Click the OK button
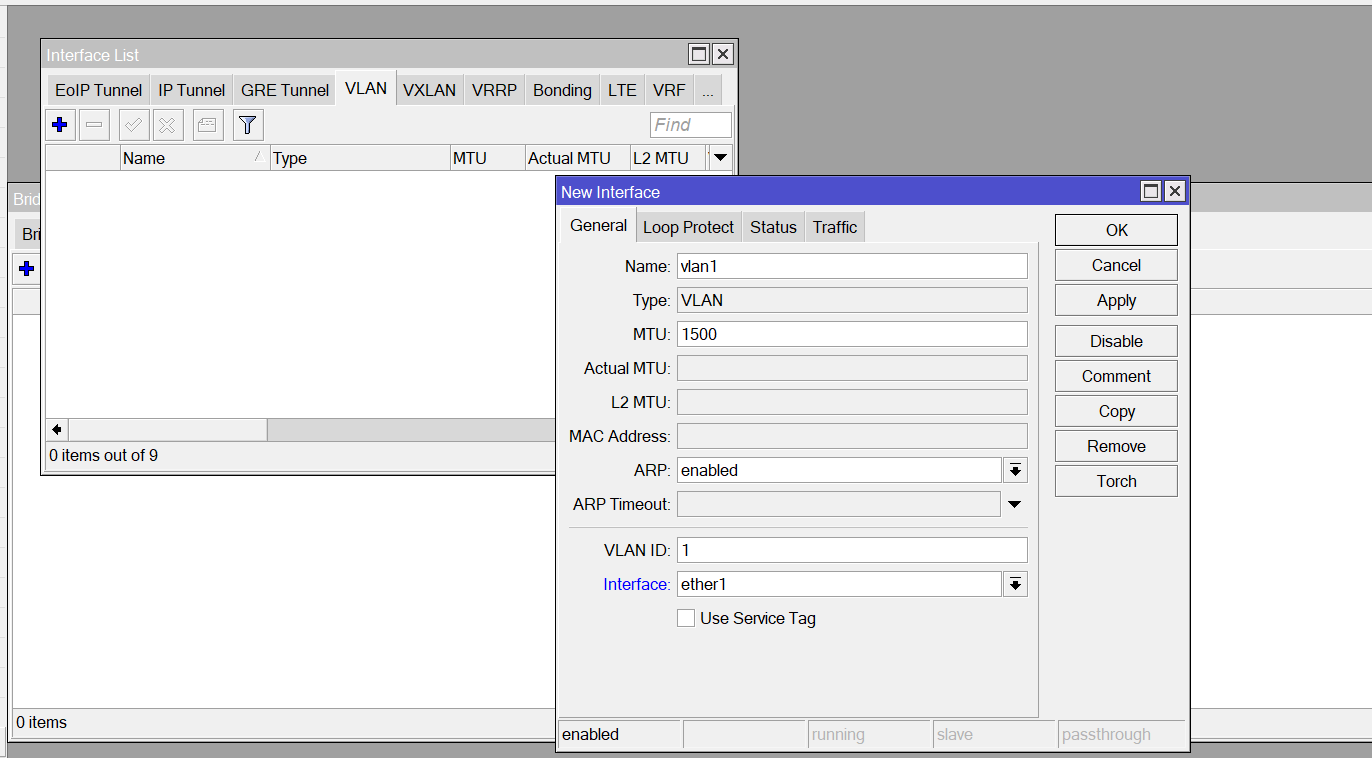The height and width of the screenshot is (758, 1372). [1116, 230]
